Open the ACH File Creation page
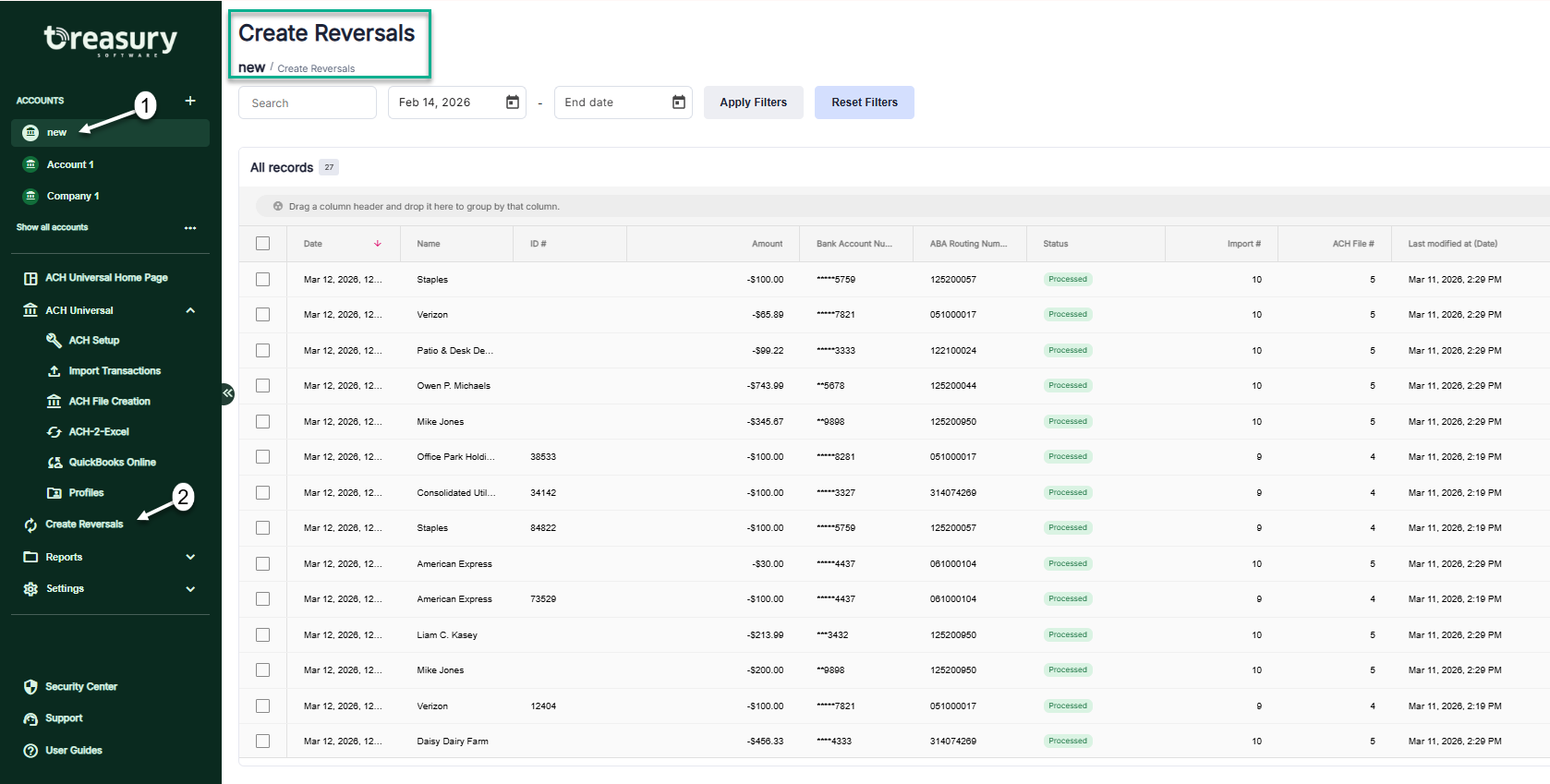This screenshot has height=784, width=1550. tap(109, 402)
